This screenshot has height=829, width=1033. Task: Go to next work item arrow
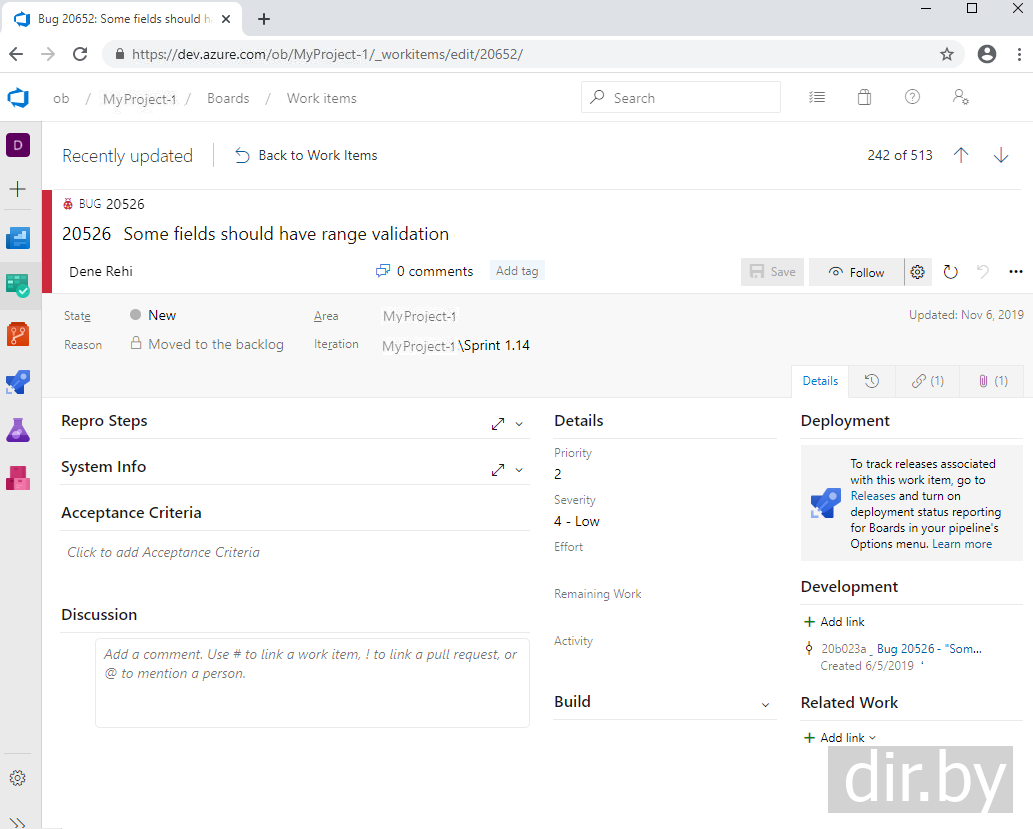(1001, 155)
